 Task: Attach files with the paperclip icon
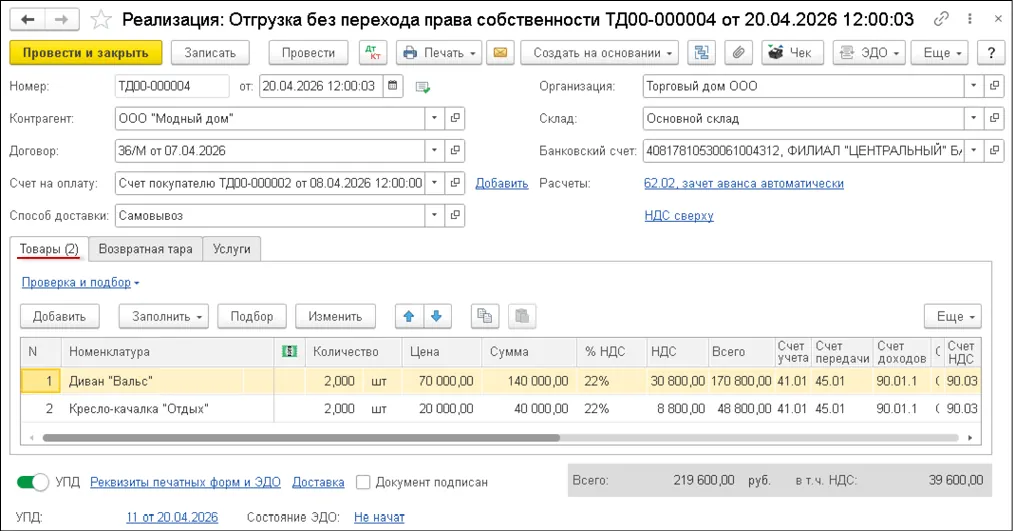tap(738, 53)
